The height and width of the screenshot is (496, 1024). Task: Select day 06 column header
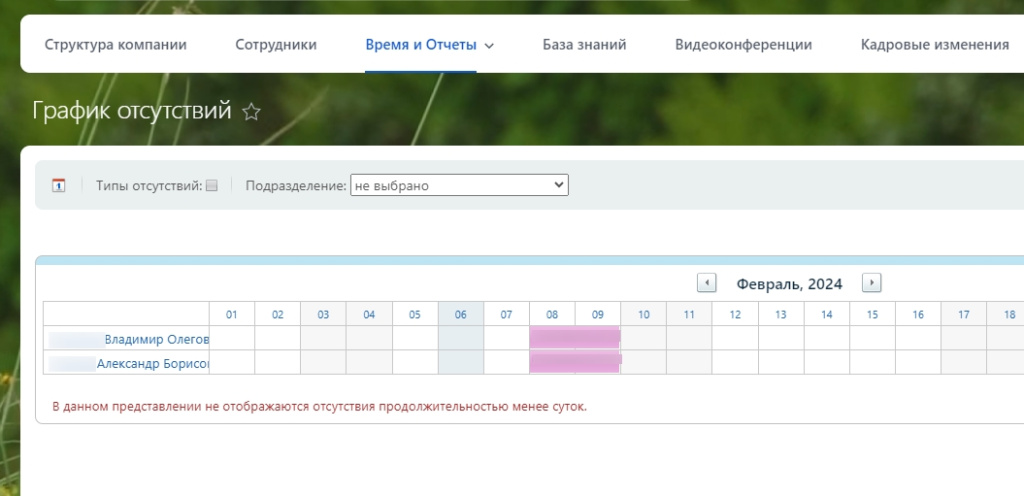461,314
